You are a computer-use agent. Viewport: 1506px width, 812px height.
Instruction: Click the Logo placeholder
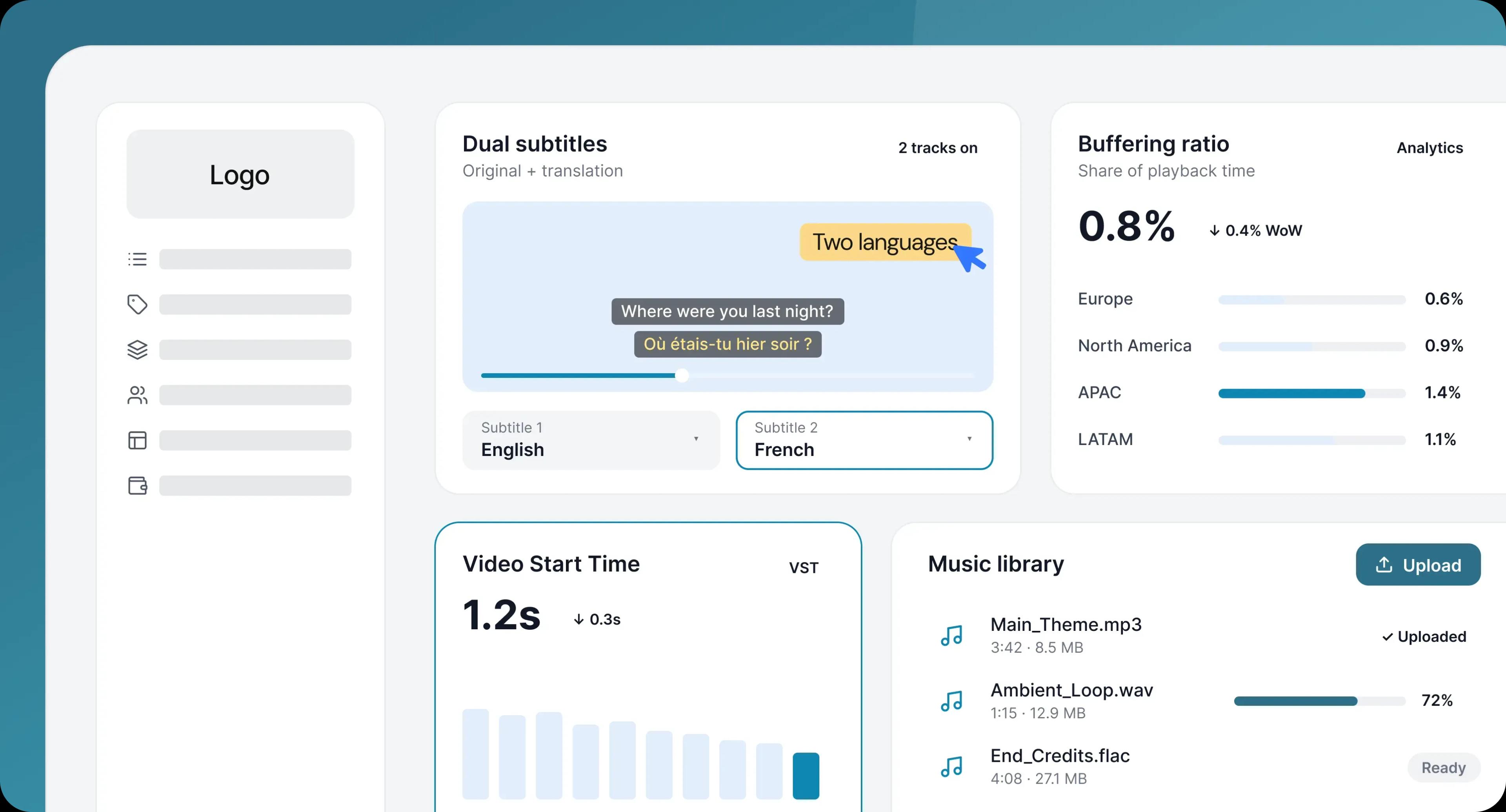(240, 174)
